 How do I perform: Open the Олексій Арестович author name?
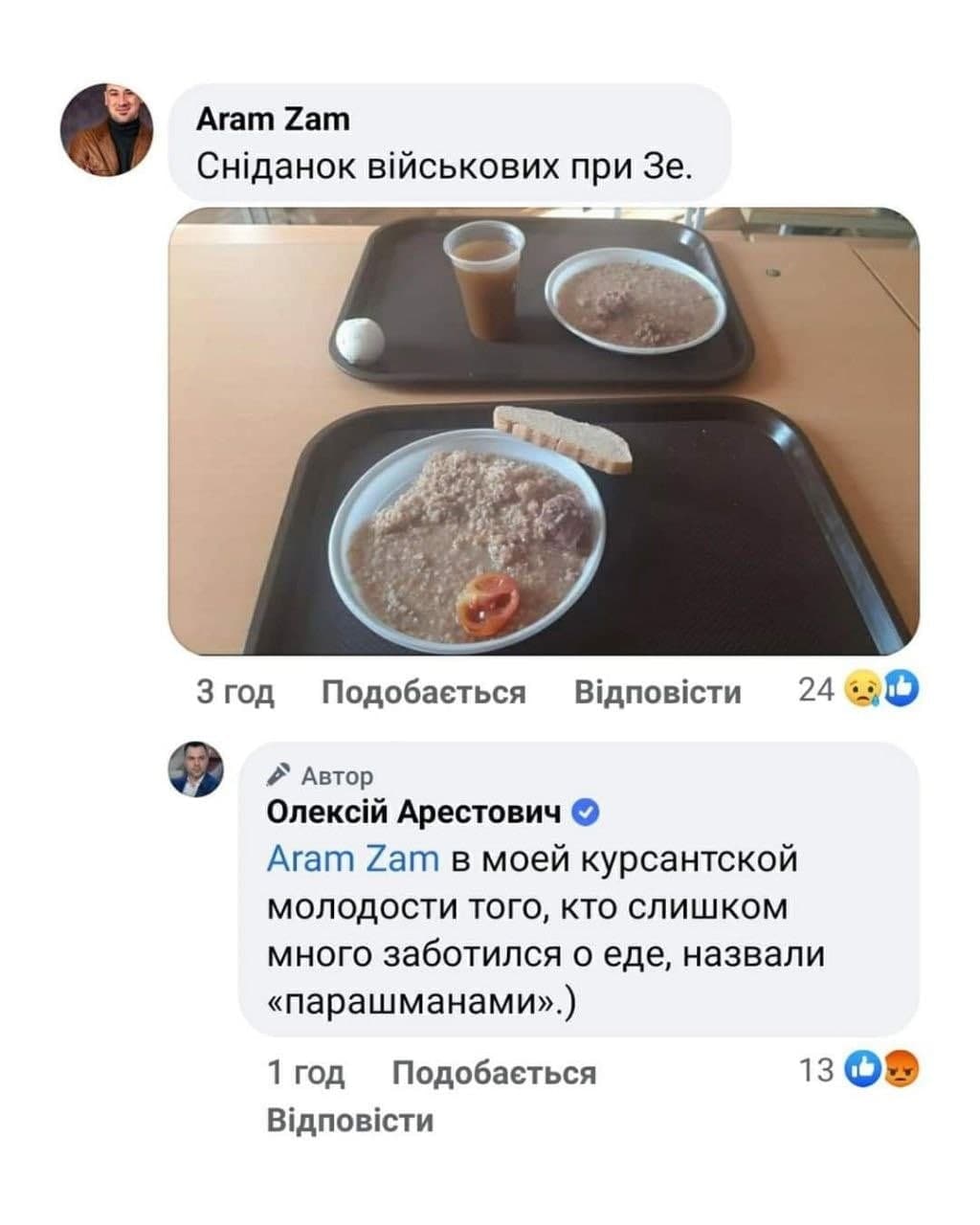pos(414,813)
